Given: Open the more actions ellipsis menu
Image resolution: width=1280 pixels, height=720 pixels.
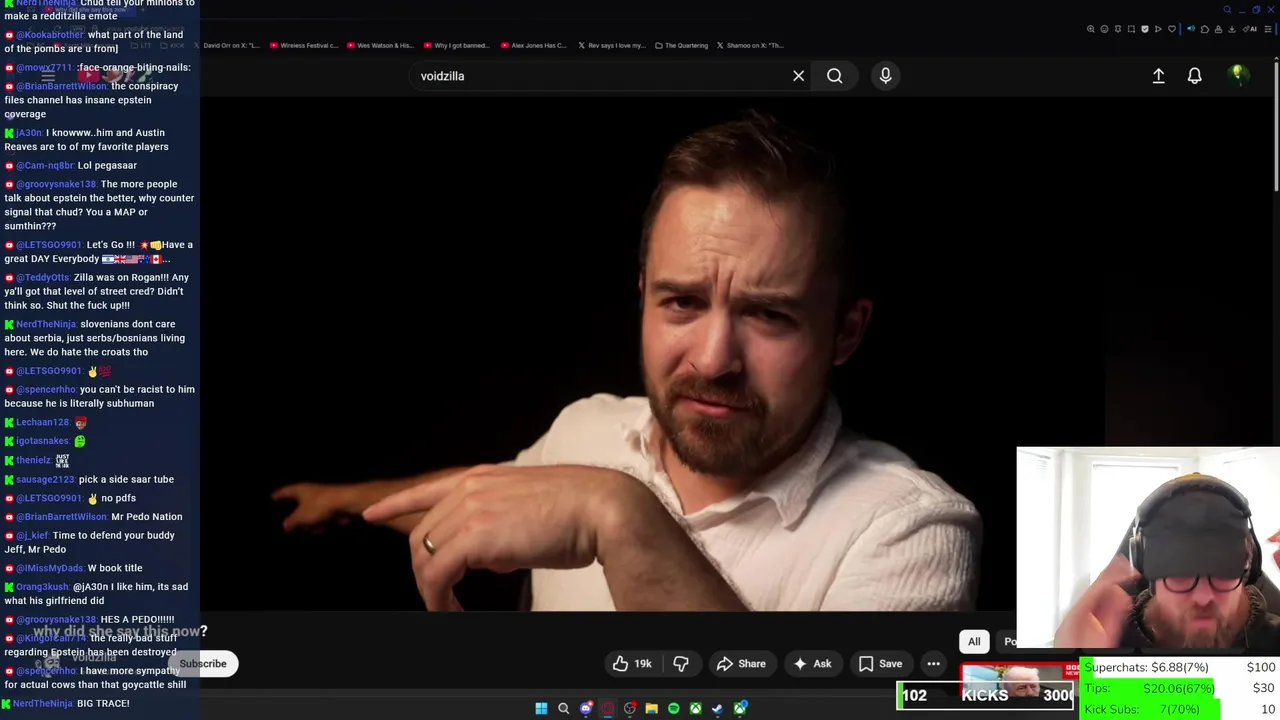Looking at the screenshot, I should tap(933, 664).
